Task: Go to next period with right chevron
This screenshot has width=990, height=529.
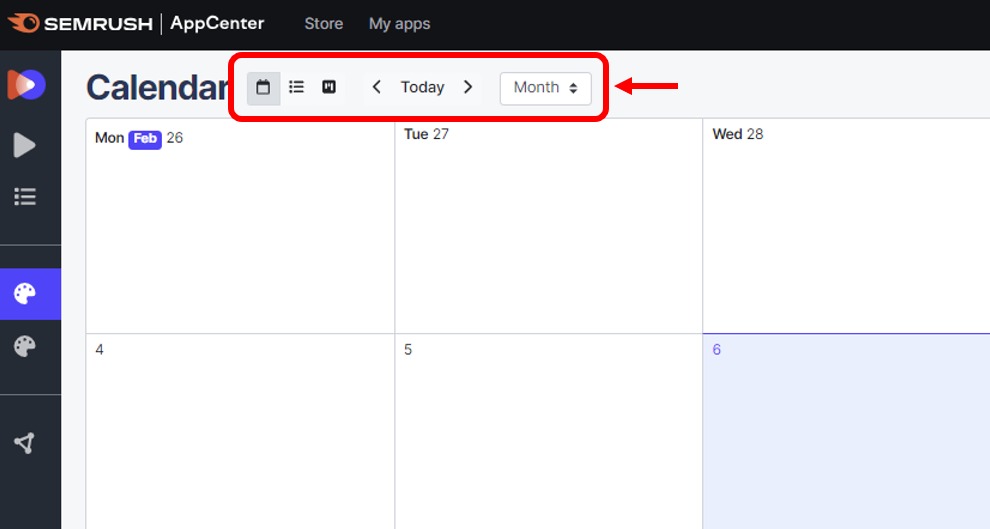Action: [x=468, y=88]
